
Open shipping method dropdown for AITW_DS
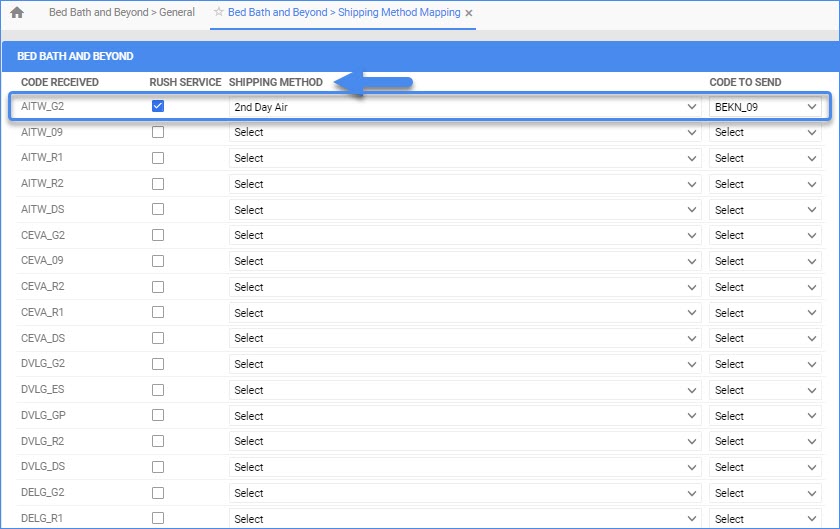465,210
